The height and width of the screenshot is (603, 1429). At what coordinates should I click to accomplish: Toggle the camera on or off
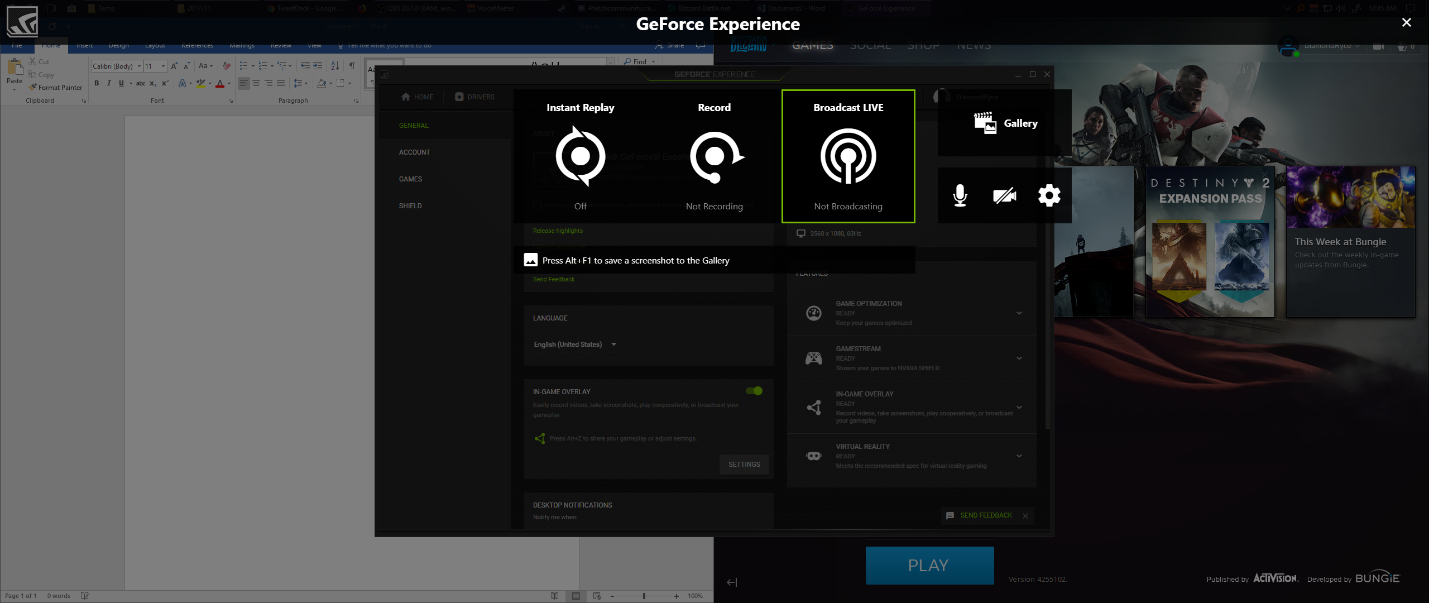pos(1004,196)
